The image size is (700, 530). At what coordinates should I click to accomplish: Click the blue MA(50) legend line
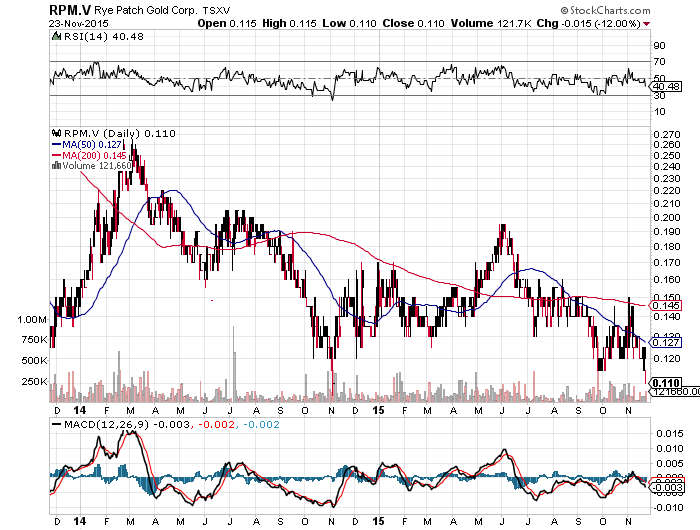56,144
